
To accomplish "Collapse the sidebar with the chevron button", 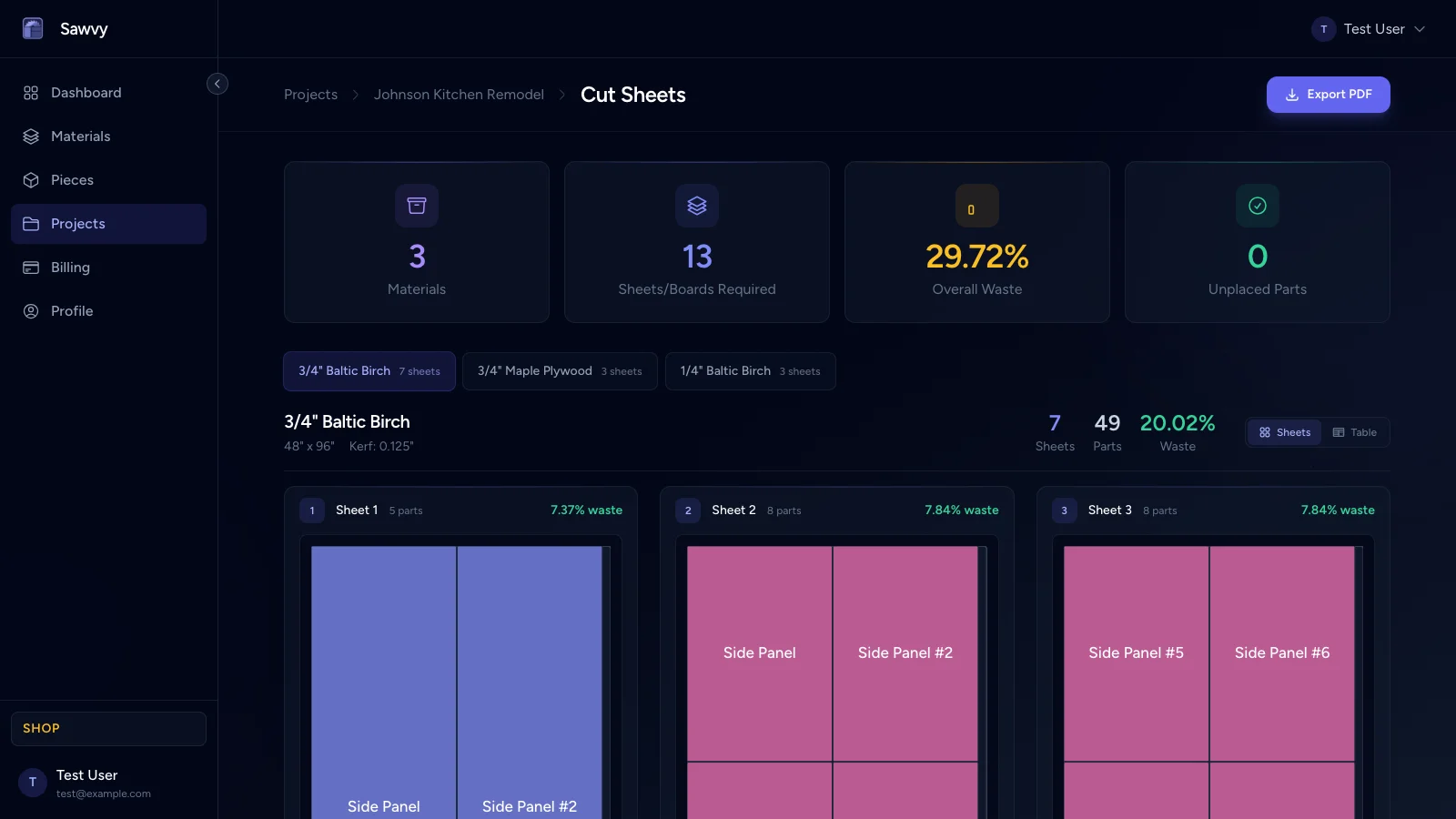I will point(217,83).
